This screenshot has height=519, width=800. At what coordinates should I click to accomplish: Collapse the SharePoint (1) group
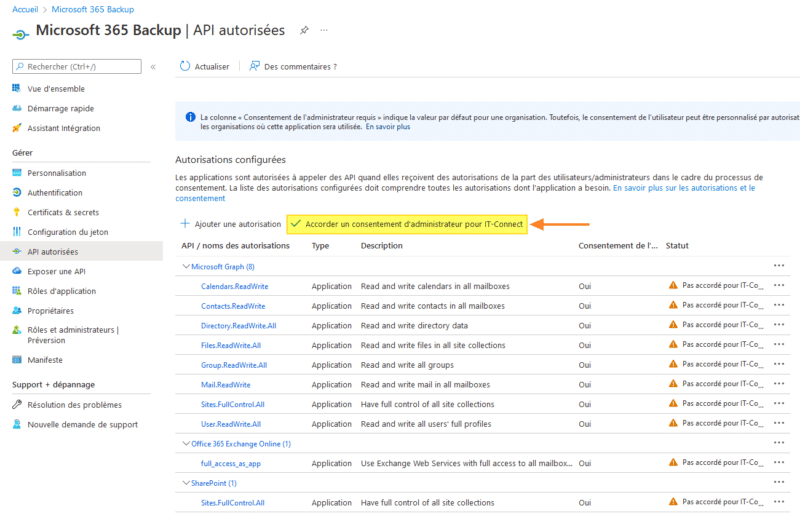click(x=186, y=483)
